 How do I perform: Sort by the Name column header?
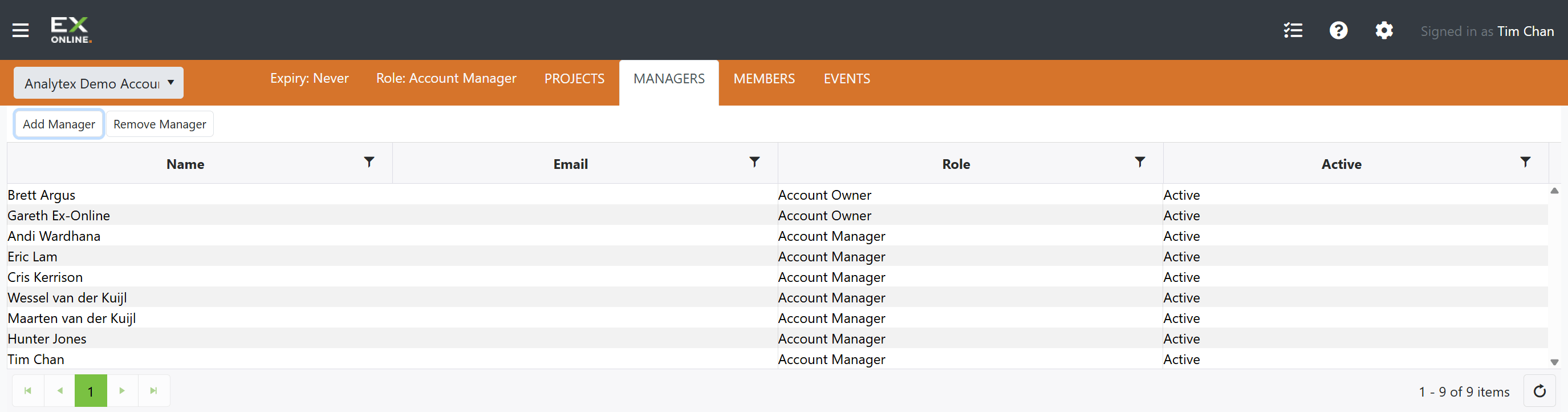(185, 164)
